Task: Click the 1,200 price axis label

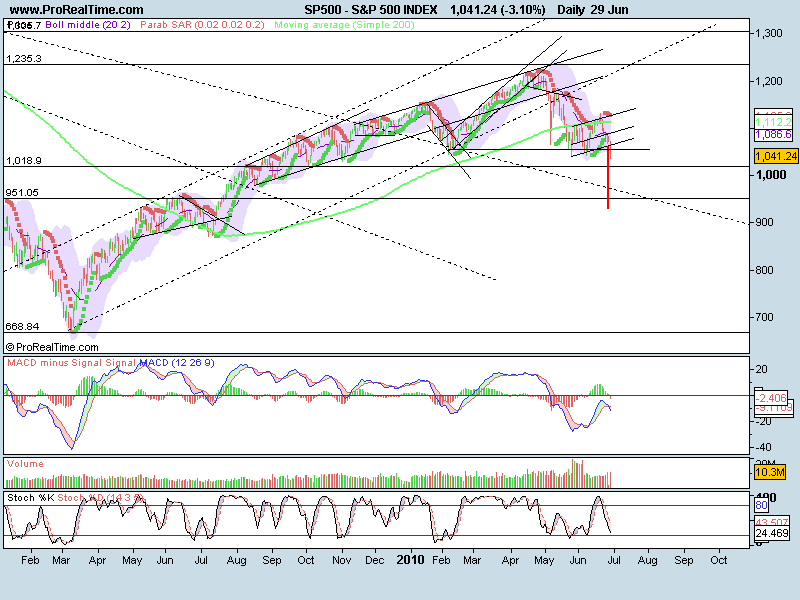Action: 769,81
